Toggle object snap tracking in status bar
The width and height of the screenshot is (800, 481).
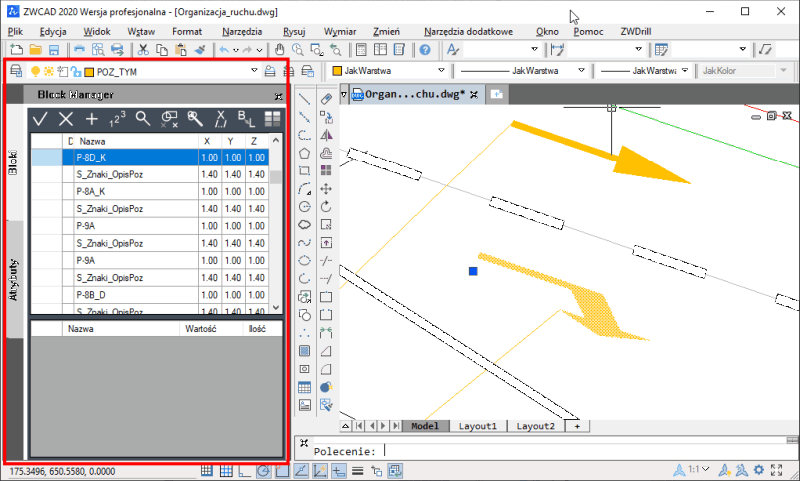[x=301, y=471]
